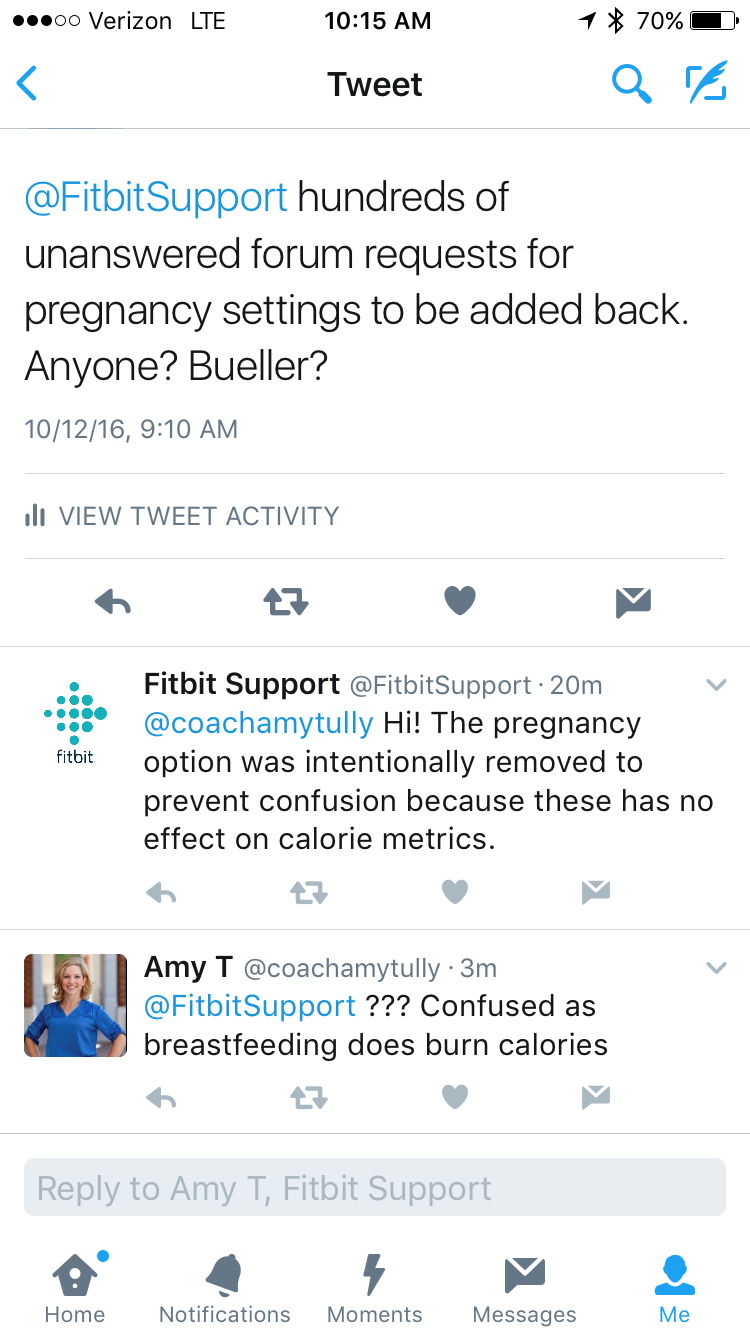The image size is (750, 1334).
Task: Retweet Fitbit Support's reply
Action: click(309, 892)
